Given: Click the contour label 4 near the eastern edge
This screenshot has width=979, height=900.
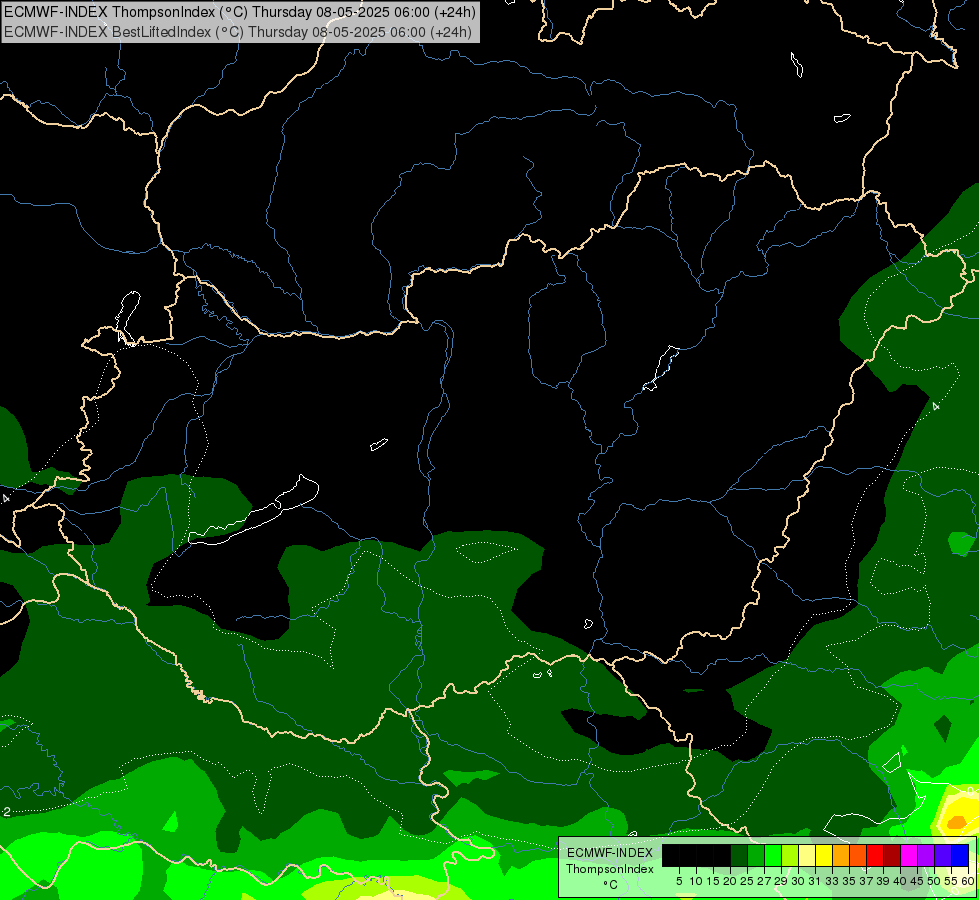Looking at the screenshot, I should click(x=935, y=407).
